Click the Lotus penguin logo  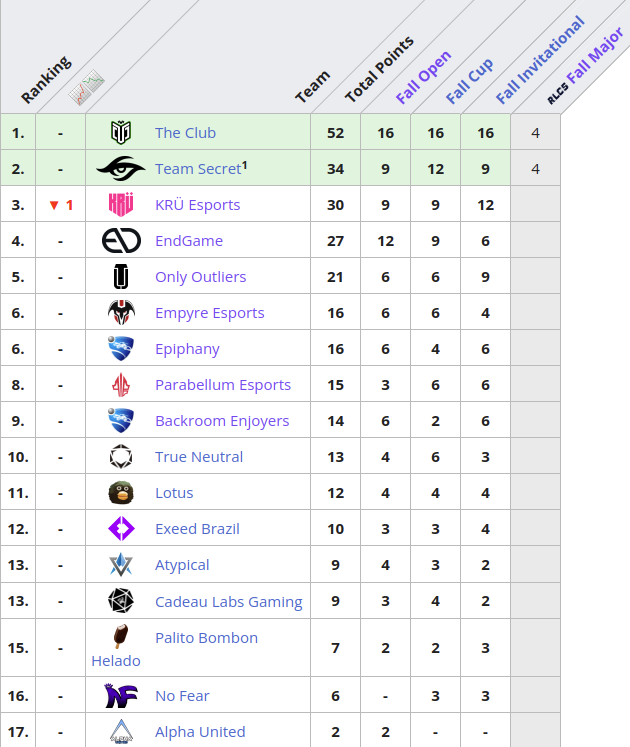(121, 493)
